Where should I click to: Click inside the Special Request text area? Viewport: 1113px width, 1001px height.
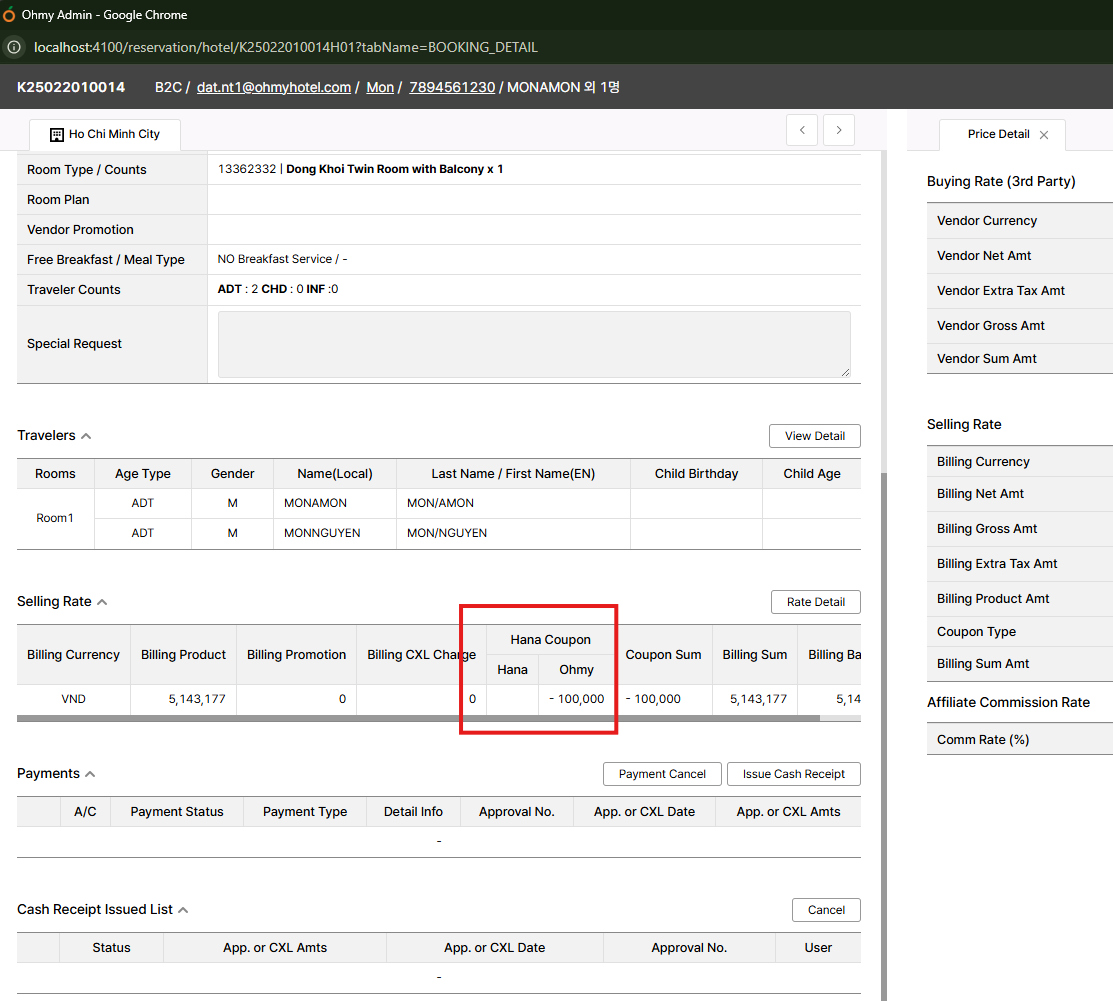pyautogui.click(x=534, y=344)
